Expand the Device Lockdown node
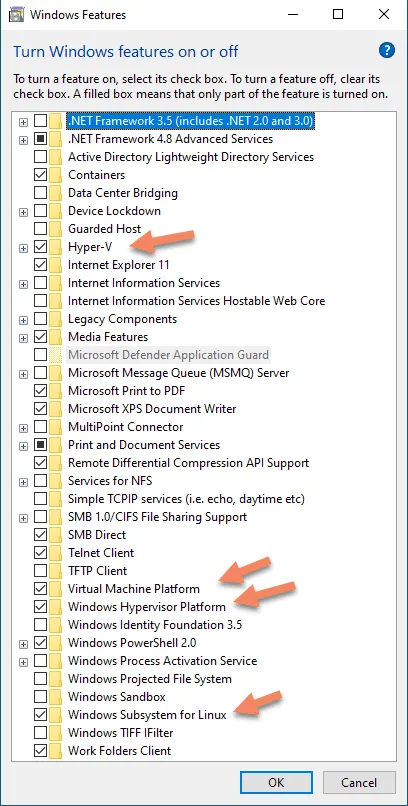 (x=23, y=212)
